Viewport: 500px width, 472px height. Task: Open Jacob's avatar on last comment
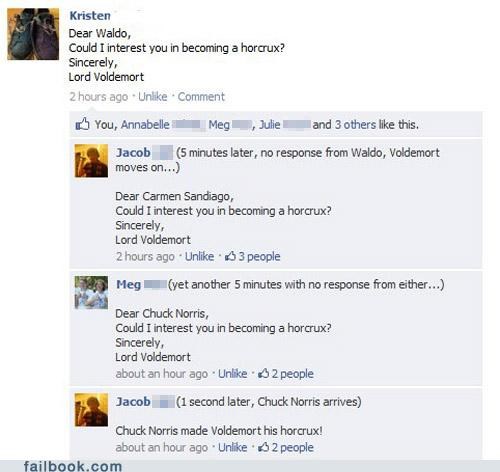pos(91,410)
